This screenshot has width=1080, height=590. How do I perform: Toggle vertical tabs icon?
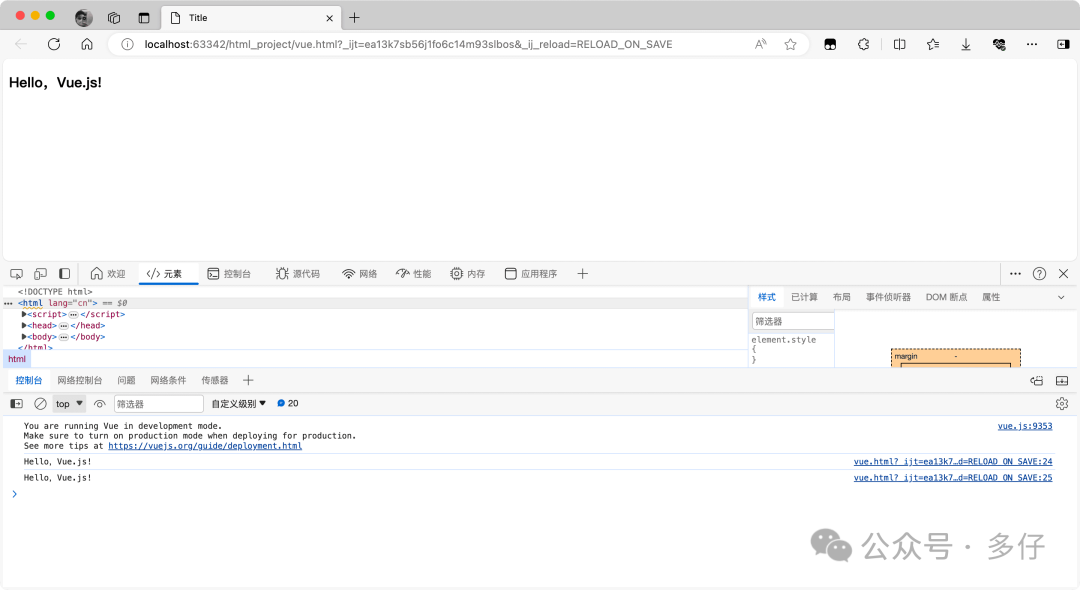coord(144,18)
